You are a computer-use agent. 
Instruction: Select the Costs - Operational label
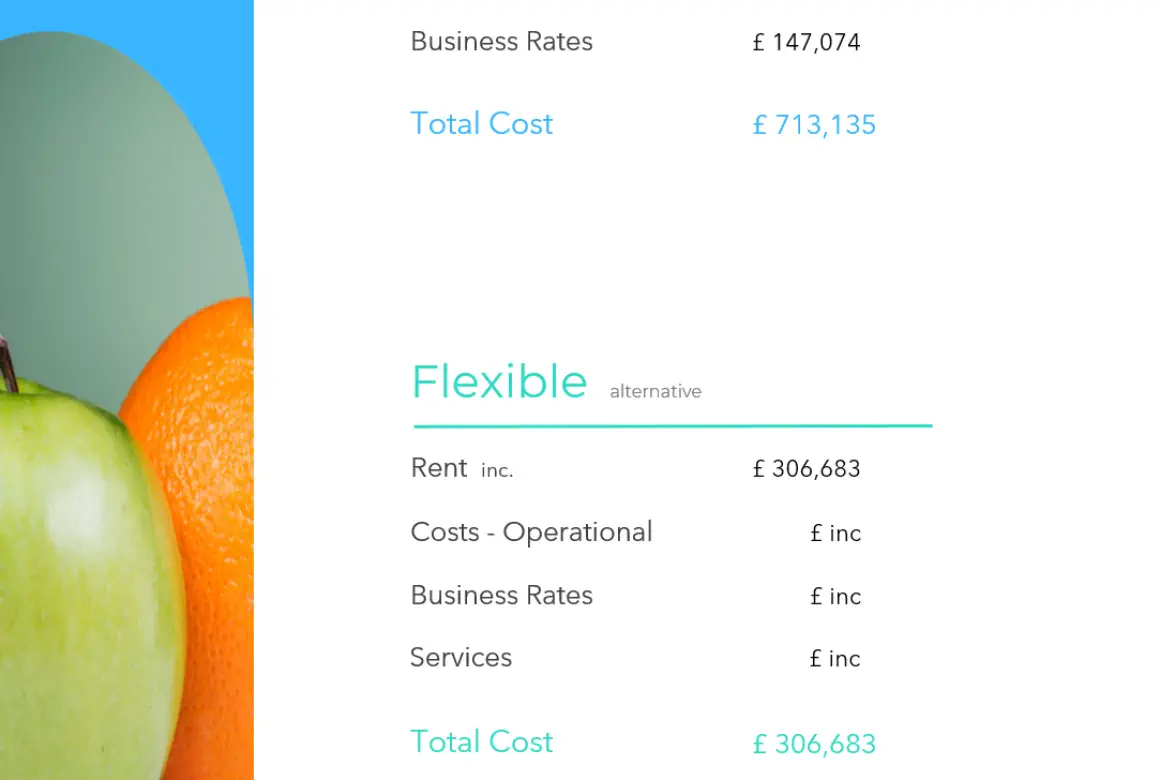[531, 532]
